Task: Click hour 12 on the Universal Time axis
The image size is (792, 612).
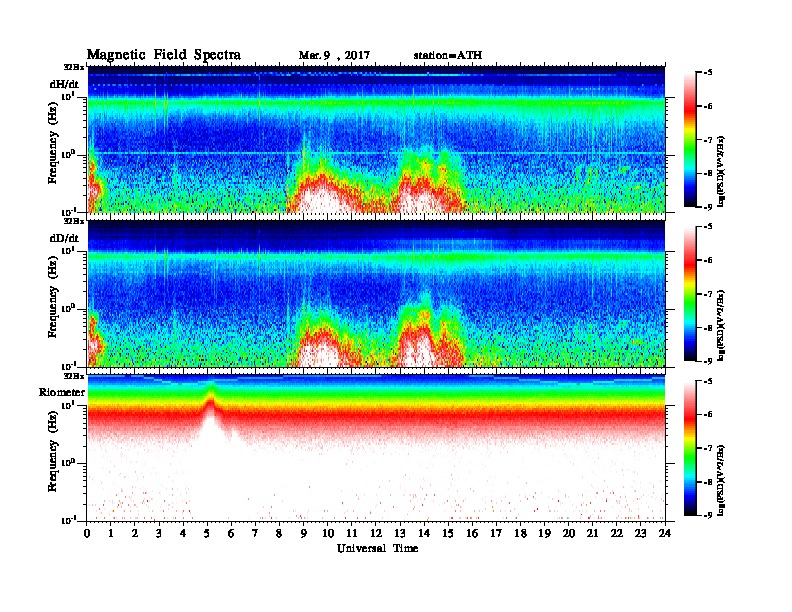Action: [376, 534]
